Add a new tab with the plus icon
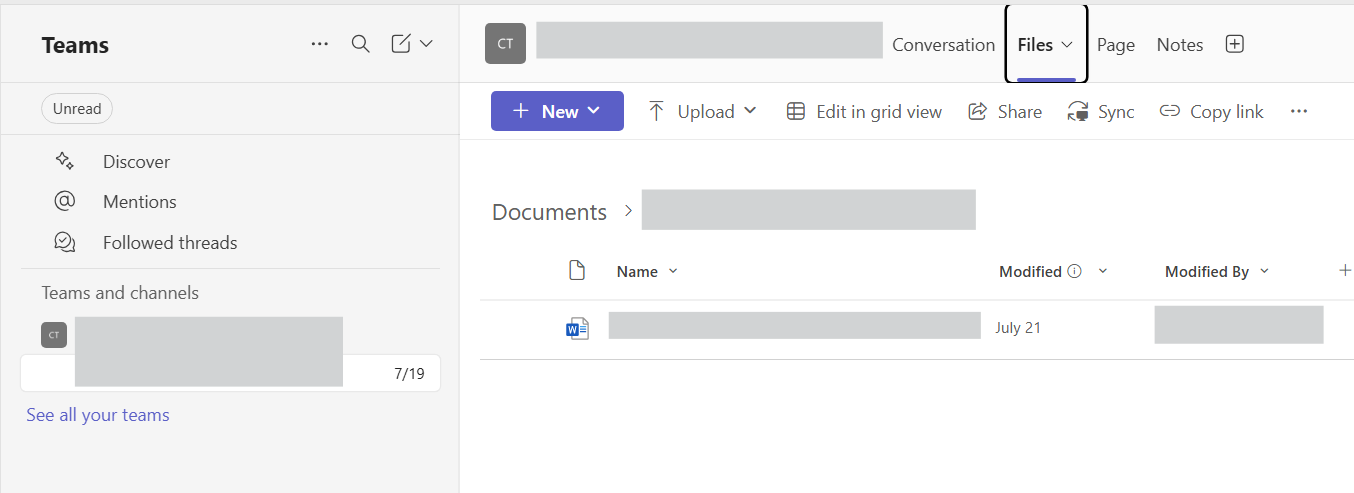Viewport: 1354px width, 493px height. [1235, 44]
